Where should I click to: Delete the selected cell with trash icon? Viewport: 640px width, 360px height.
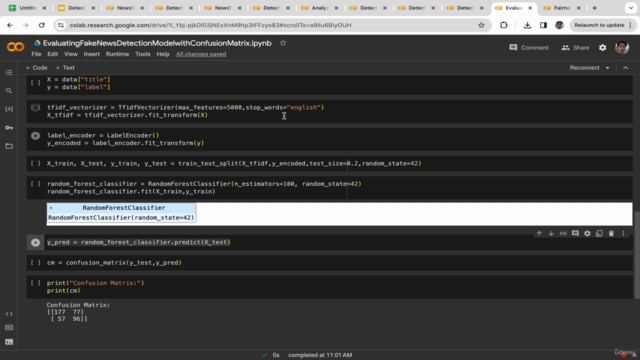pyautogui.click(x=611, y=233)
